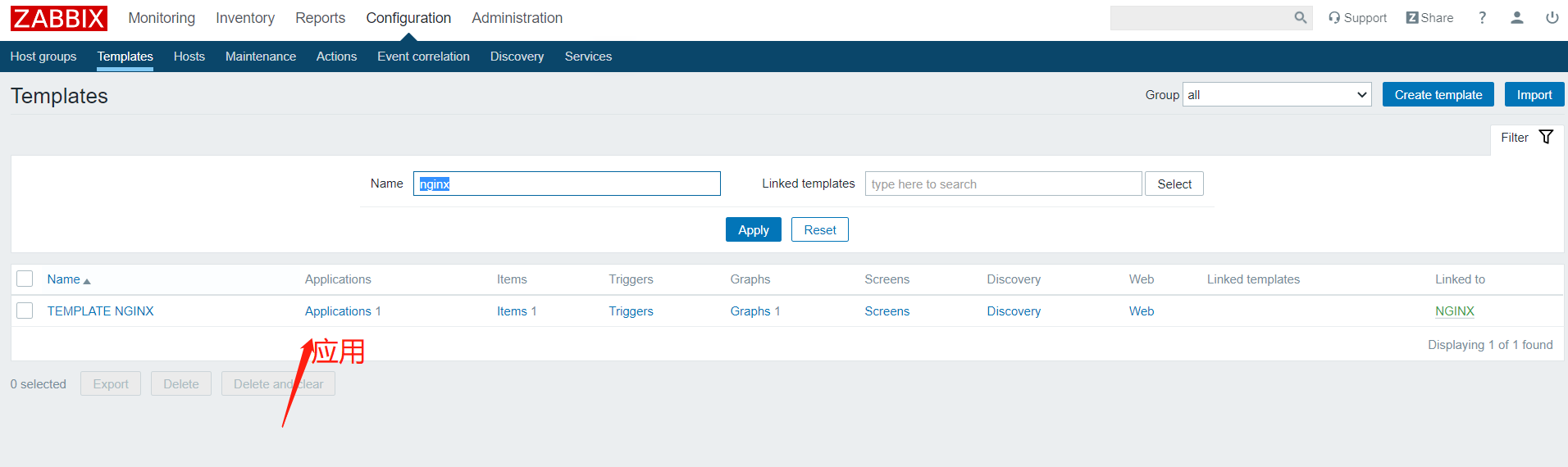Click Delete and clear button
1568x467 pixels.
pos(278,383)
